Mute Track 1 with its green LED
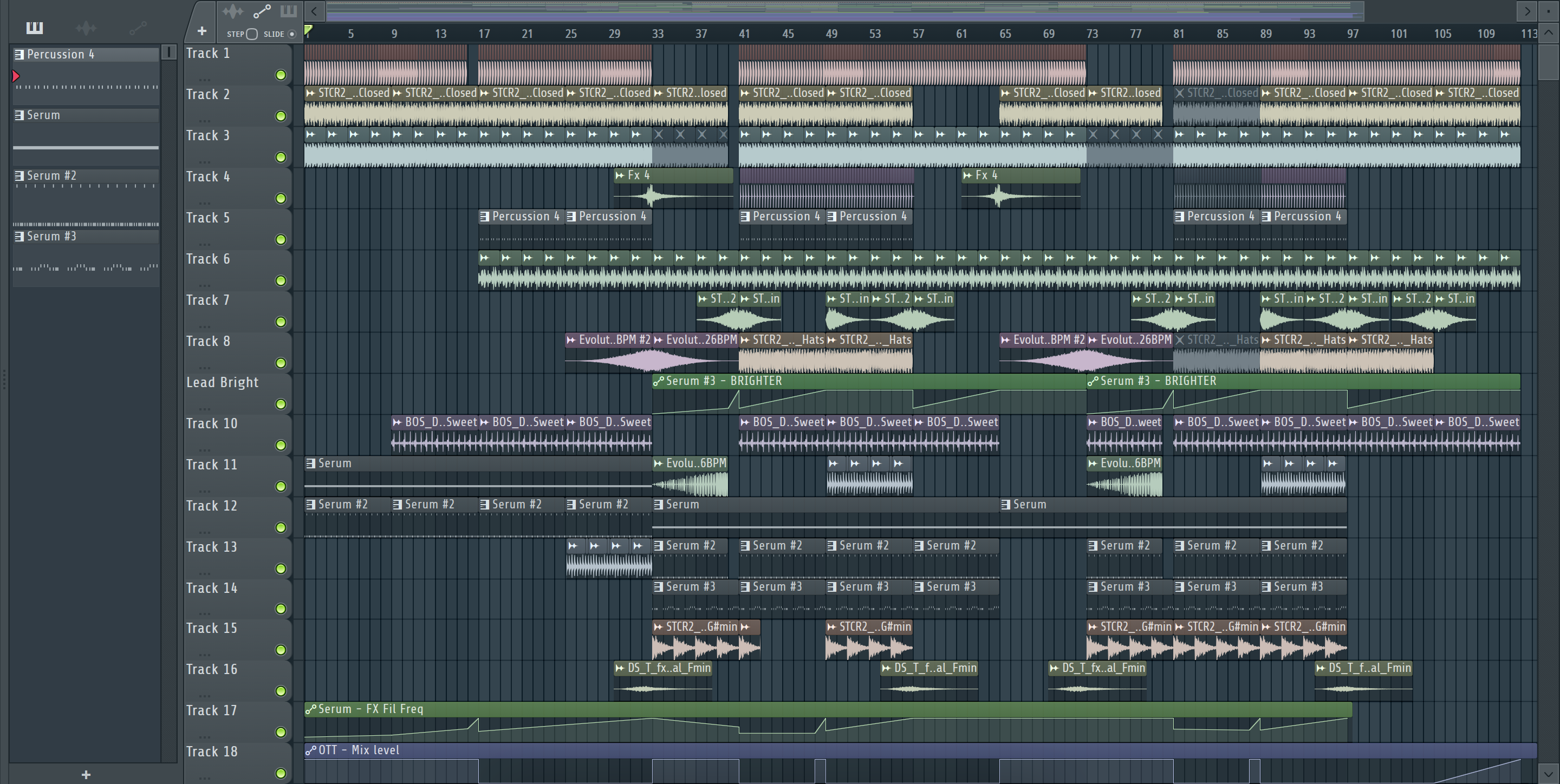This screenshot has height=784, width=1560. (x=281, y=75)
